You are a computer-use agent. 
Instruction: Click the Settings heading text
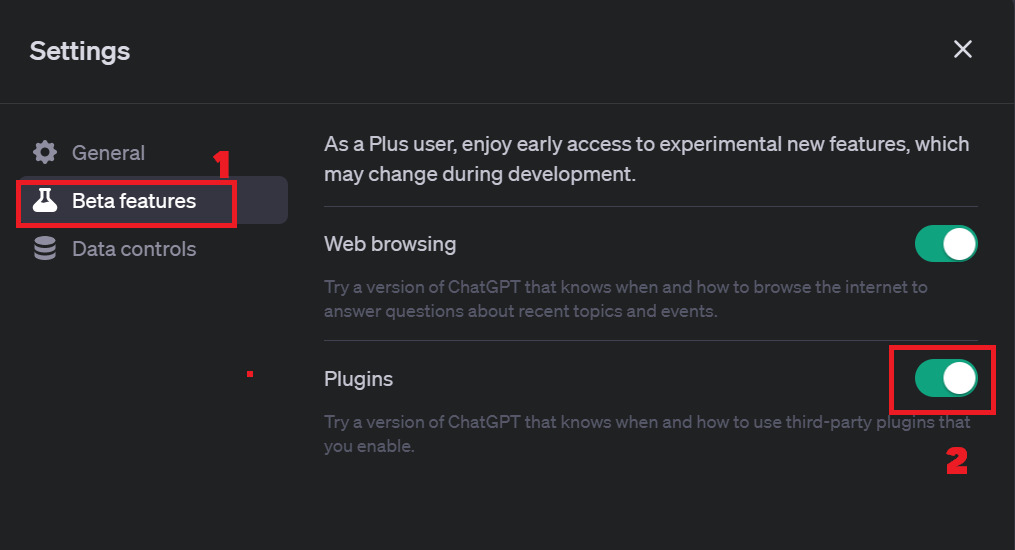pyautogui.click(x=80, y=50)
